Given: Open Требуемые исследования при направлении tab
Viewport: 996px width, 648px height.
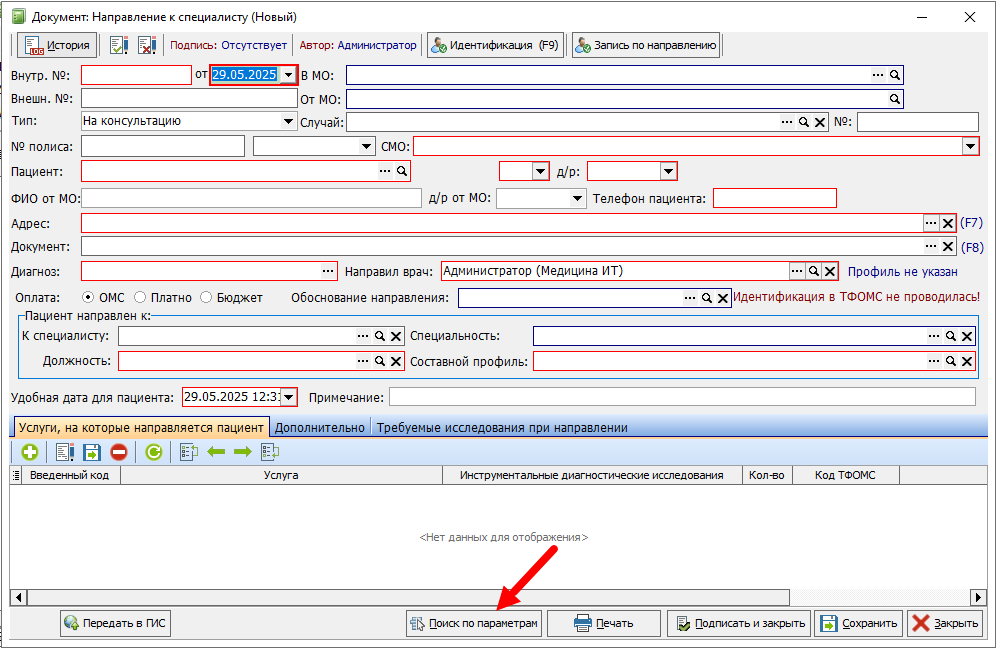Looking at the screenshot, I should (502, 428).
